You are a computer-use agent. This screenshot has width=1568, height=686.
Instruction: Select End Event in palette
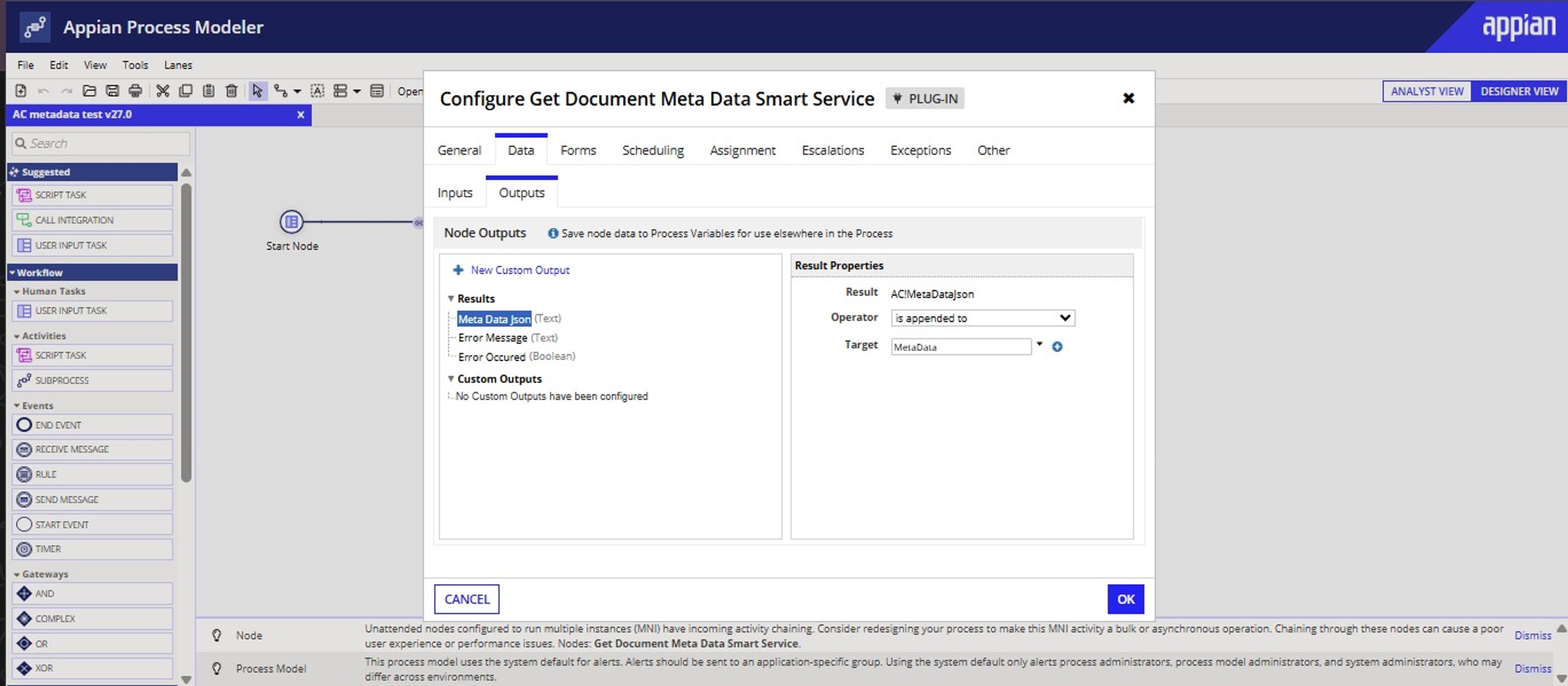[93, 424]
